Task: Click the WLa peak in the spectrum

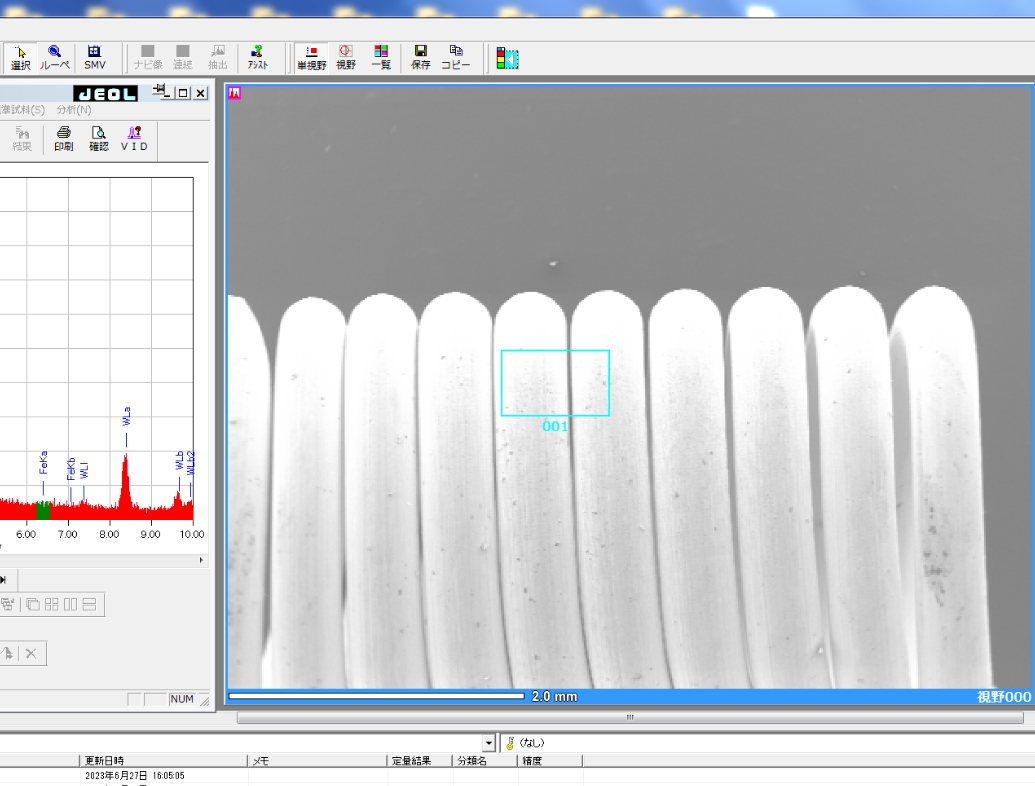Action: 125,470
